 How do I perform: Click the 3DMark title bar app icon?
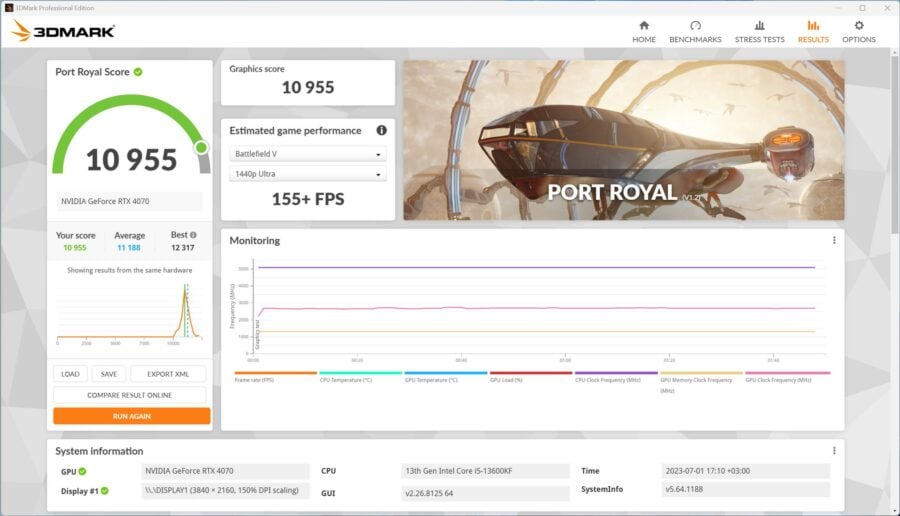click(x=9, y=7)
